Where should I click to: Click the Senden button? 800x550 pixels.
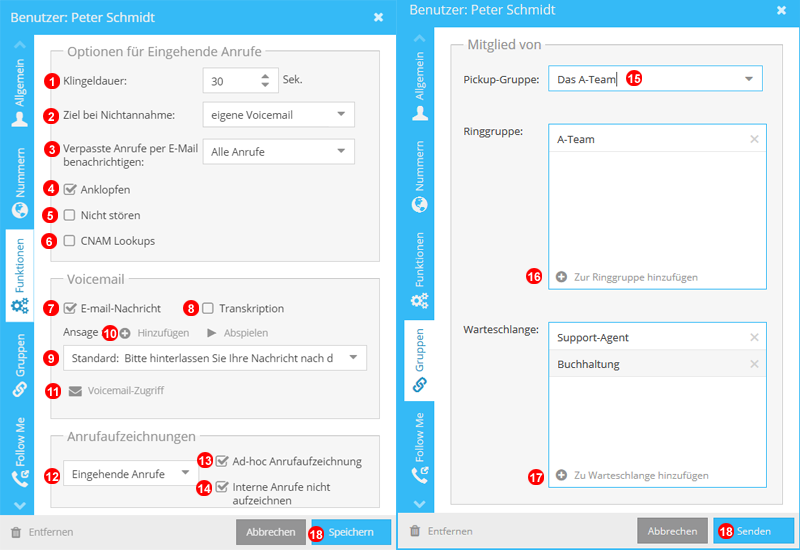(x=754, y=531)
